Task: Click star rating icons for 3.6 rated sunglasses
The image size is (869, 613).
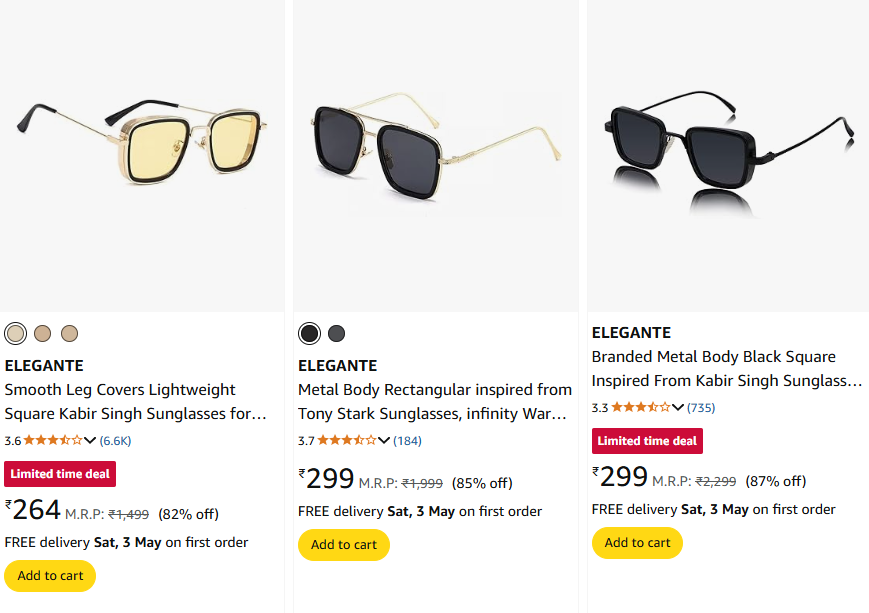Action: [53, 440]
